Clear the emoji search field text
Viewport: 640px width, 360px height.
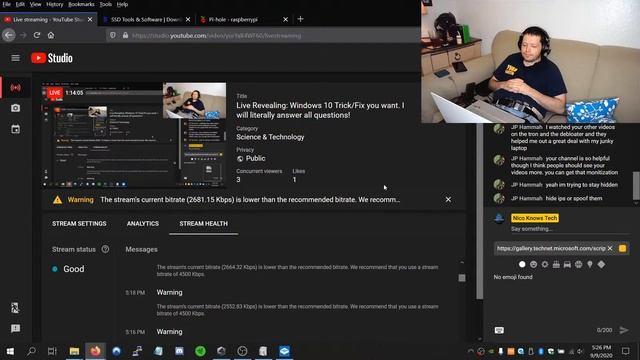click(x=610, y=248)
